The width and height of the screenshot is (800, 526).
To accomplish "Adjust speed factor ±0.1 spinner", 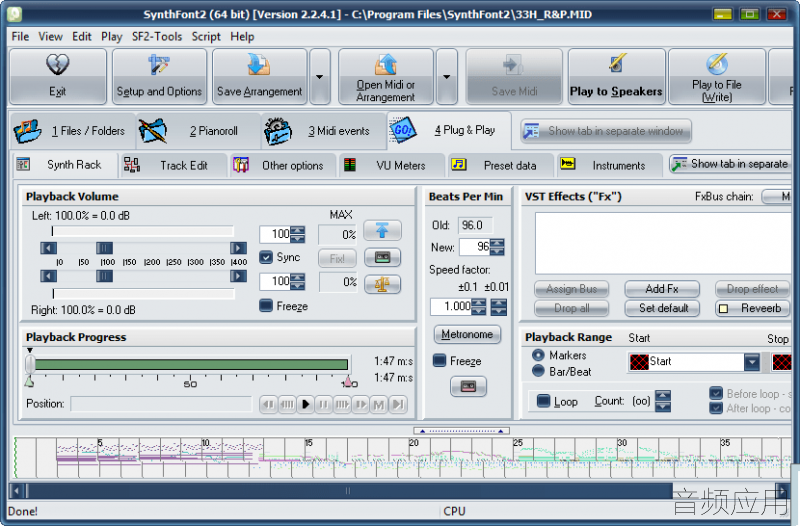I will click(x=479, y=307).
